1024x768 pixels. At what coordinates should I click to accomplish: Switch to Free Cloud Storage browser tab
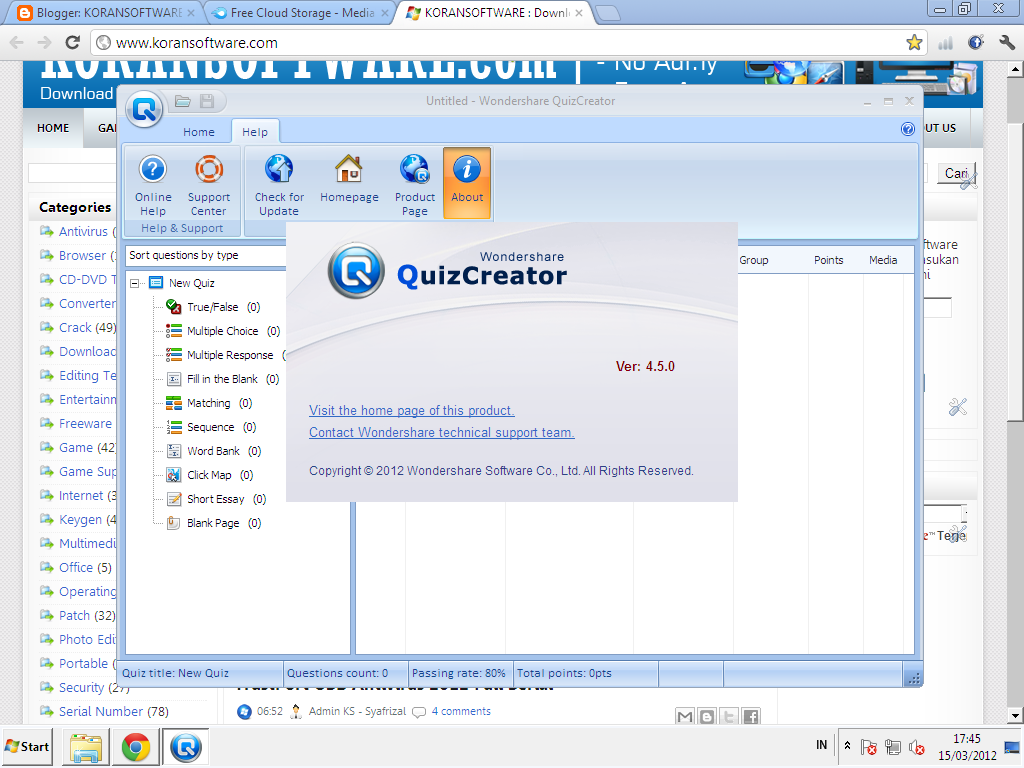[300, 13]
